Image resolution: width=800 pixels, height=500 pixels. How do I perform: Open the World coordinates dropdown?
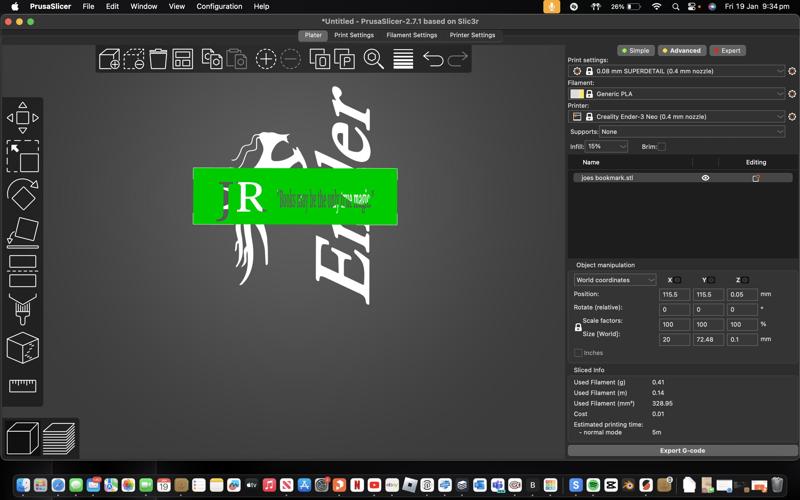(615, 280)
